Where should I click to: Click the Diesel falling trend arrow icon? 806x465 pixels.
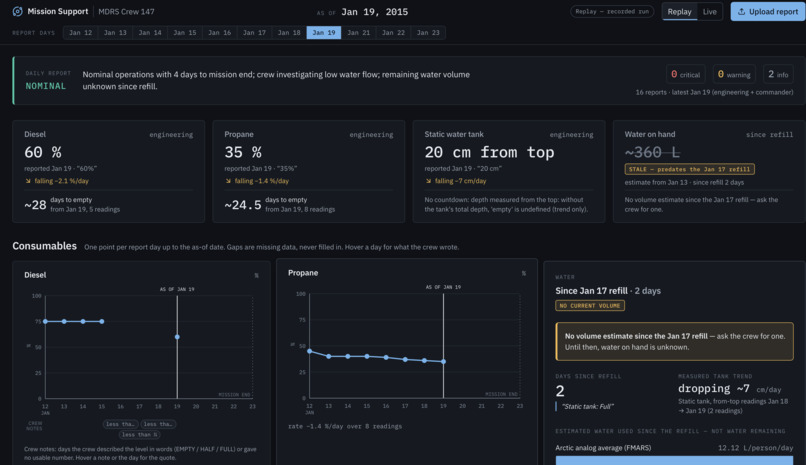coord(28,181)
